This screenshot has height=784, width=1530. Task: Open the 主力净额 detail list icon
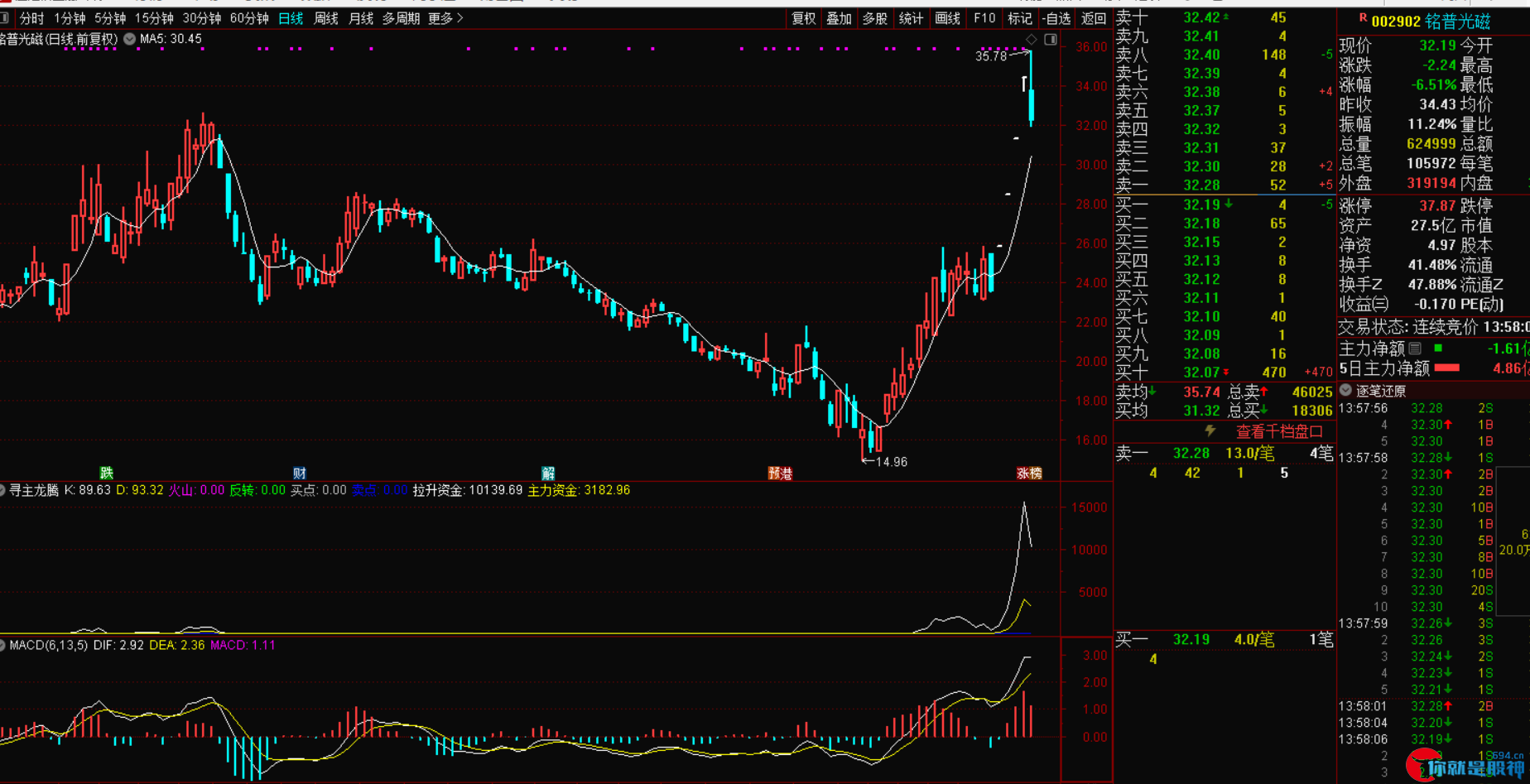tap(1415, 349)
